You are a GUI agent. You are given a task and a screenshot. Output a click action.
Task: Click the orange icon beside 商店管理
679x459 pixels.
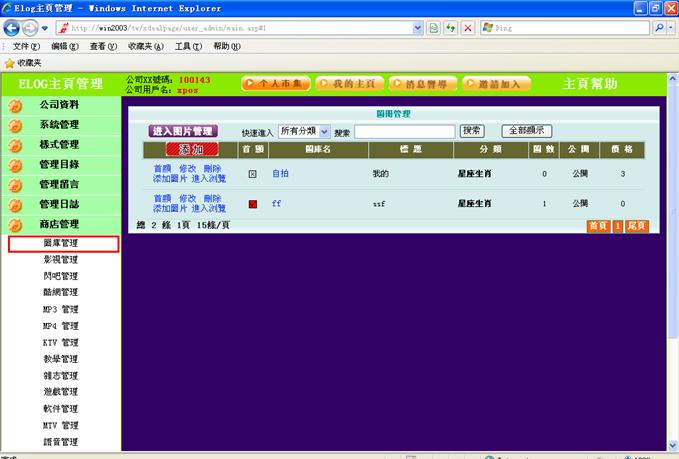point(15,225)
